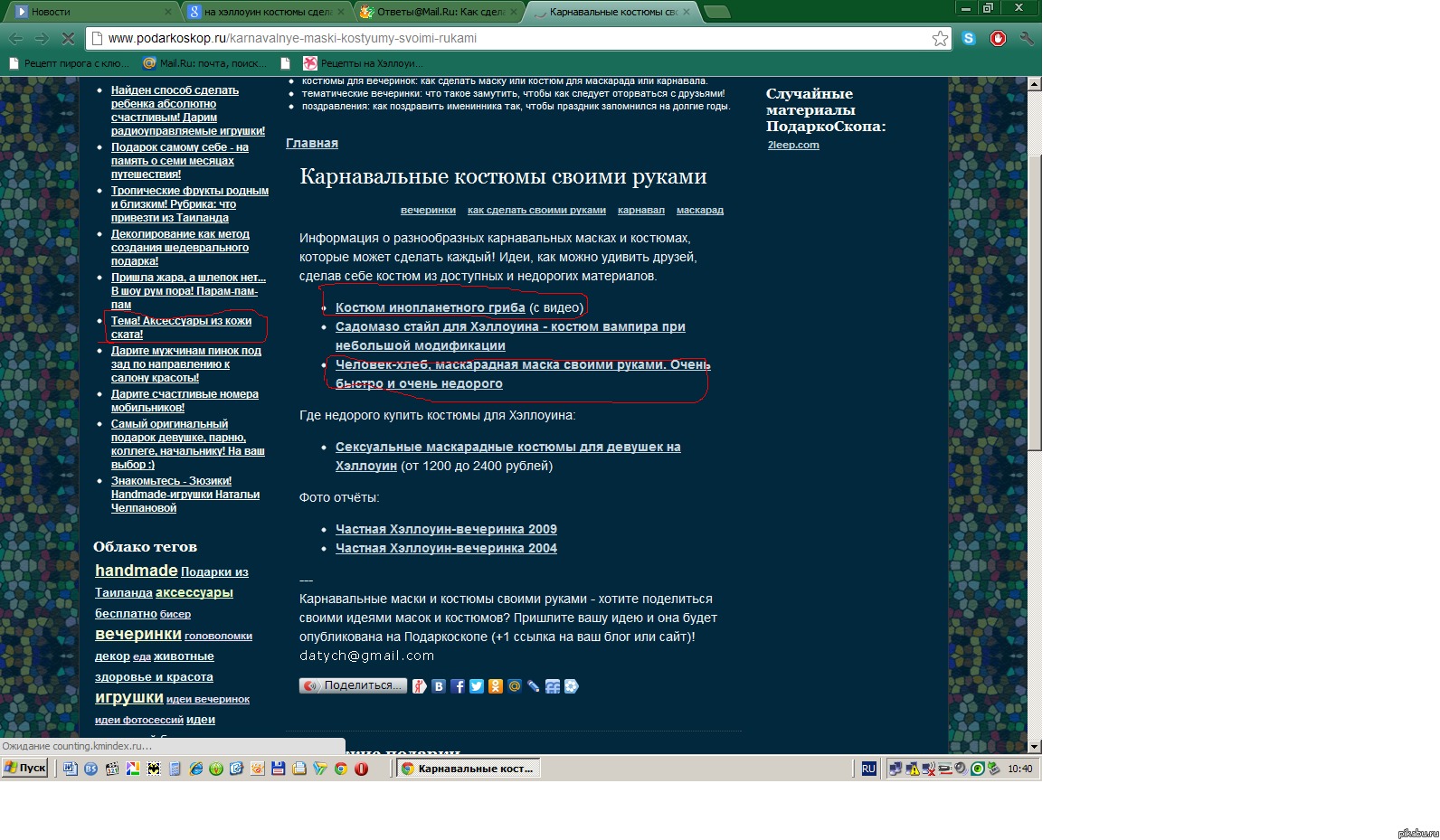
Task: Stop the page from loading
Action: (x=68, y=38)
